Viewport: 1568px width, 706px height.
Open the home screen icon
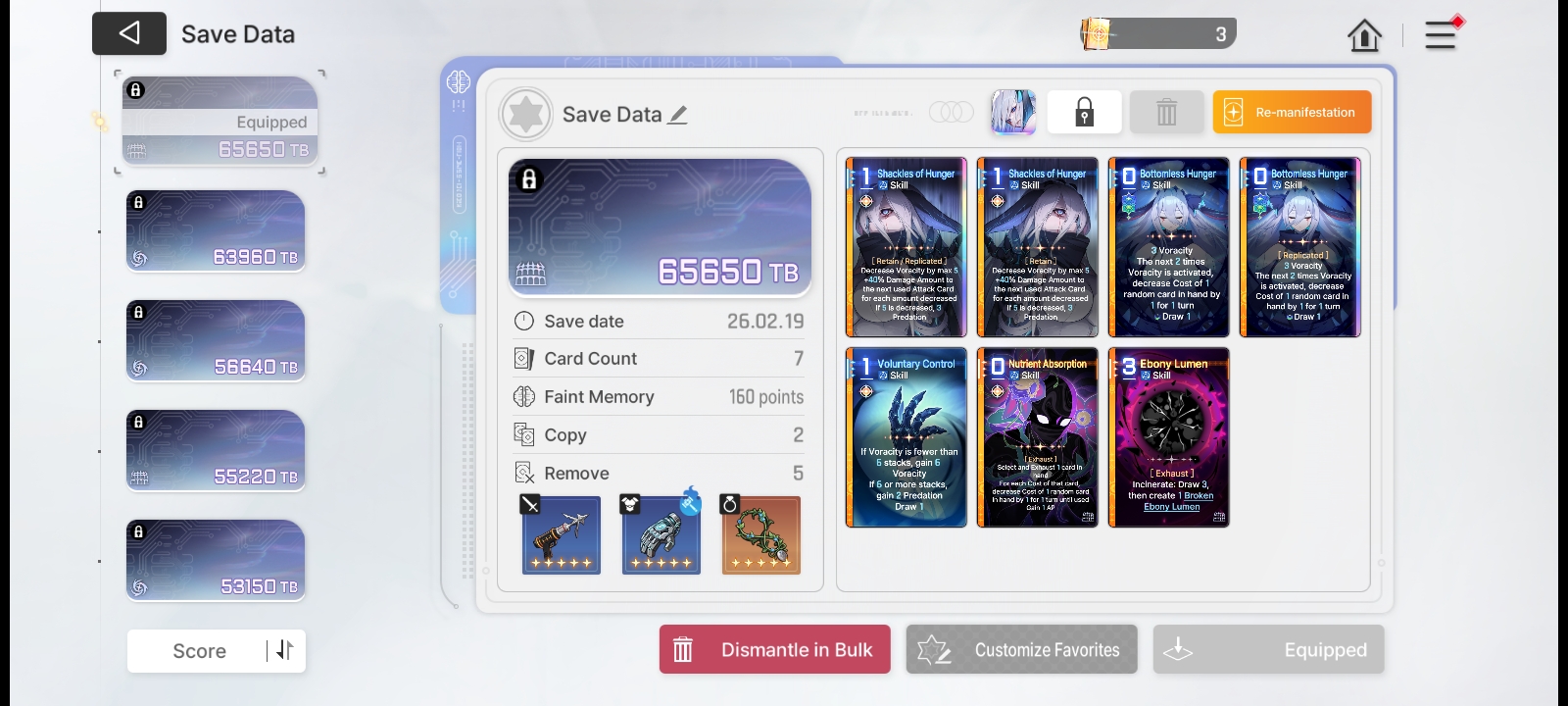[x=1364, y=36]
